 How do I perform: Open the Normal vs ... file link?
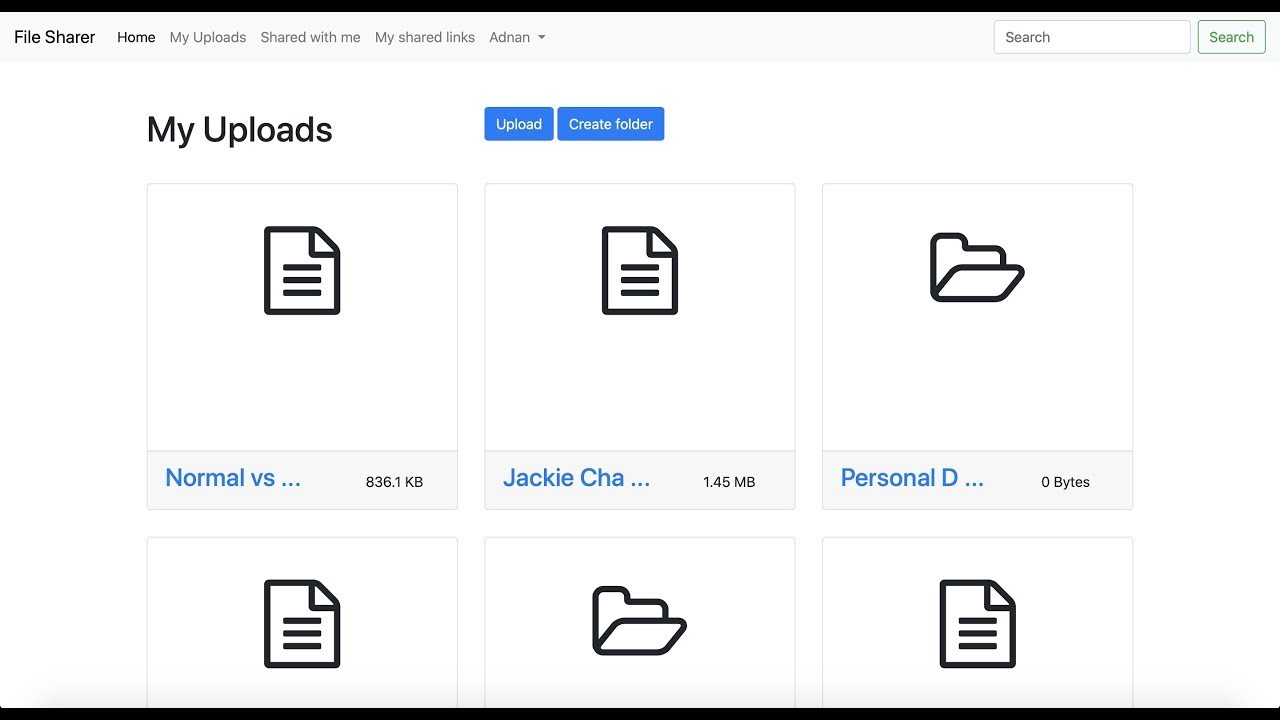coord(233,478)
